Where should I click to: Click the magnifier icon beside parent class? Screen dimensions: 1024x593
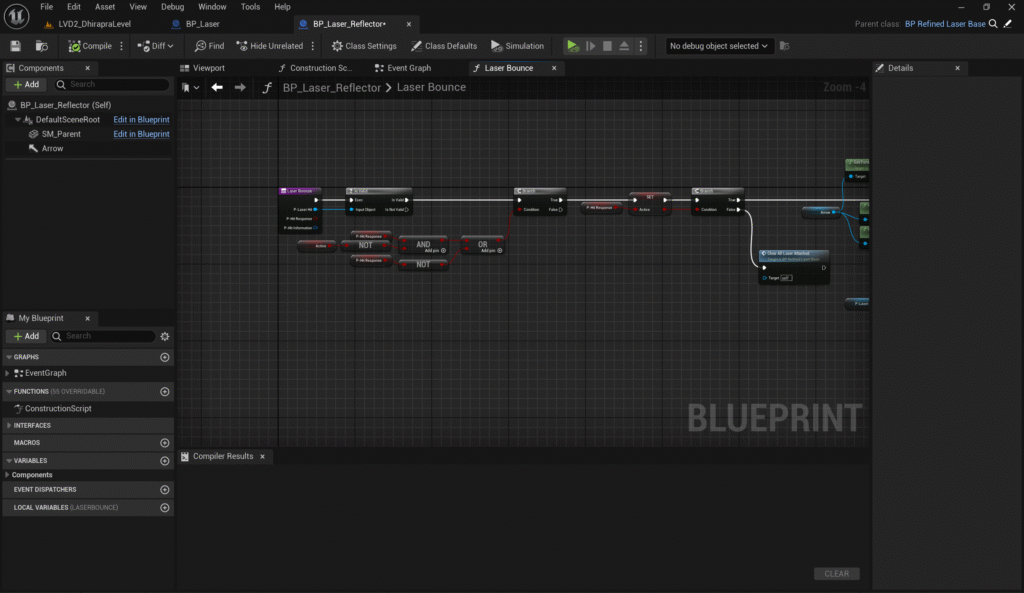(x=993, y=24)
